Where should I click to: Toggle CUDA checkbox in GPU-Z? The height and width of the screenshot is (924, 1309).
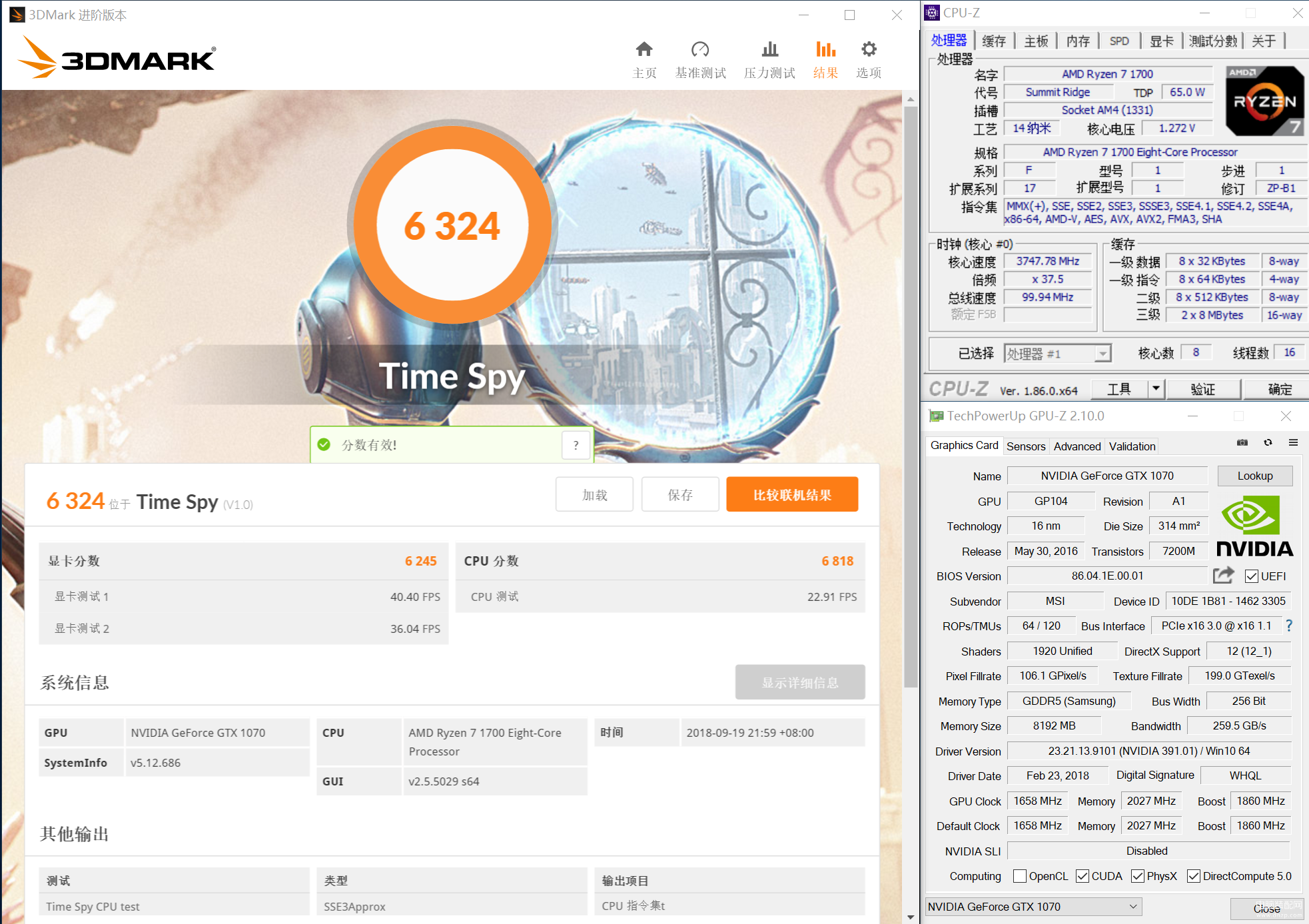1083,876
